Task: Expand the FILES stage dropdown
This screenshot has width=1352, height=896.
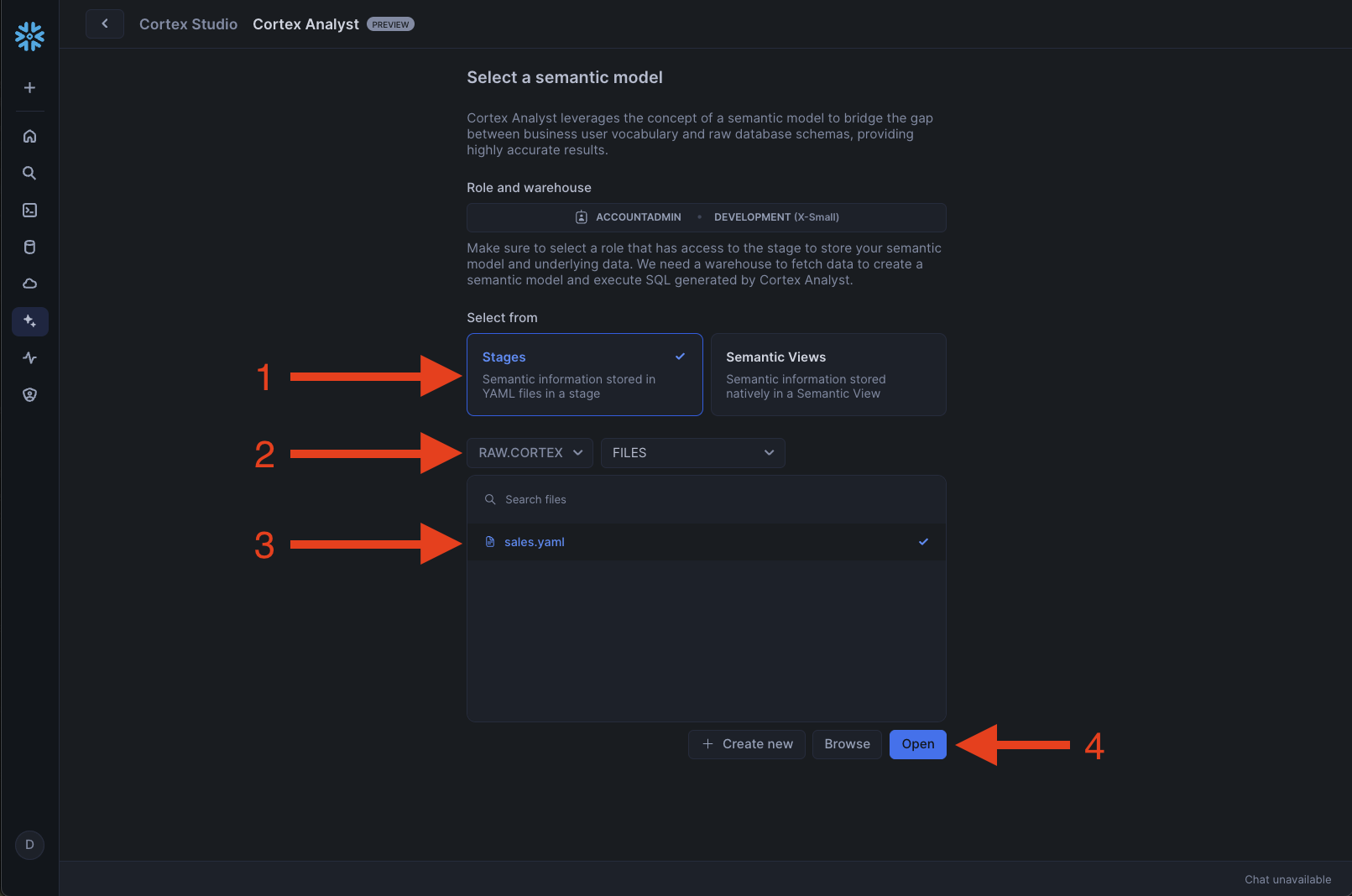Action: [x=692, y=453]
